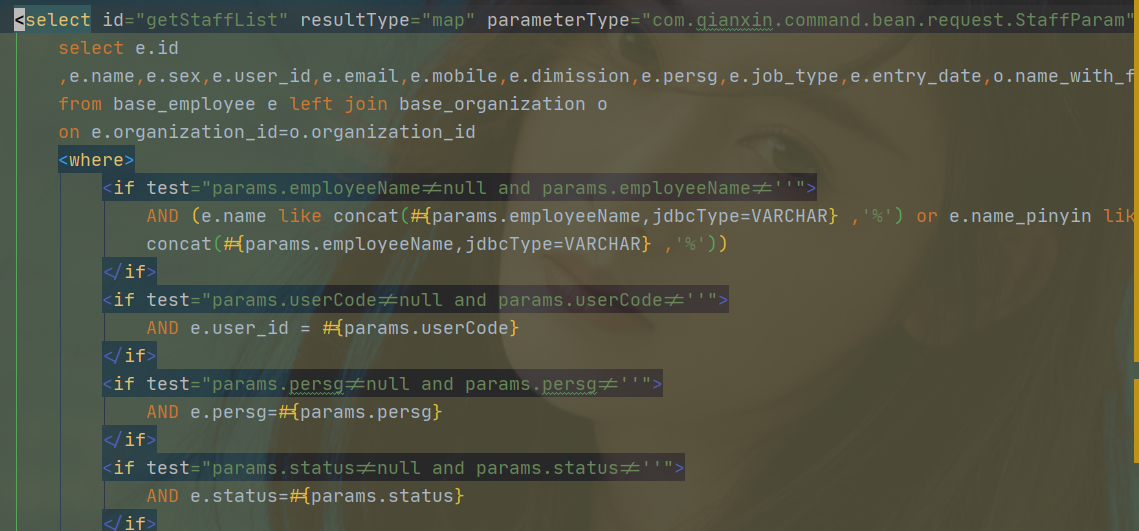Click the base_organization table name
Screen dimensions: 1139x531
point(493,104)
